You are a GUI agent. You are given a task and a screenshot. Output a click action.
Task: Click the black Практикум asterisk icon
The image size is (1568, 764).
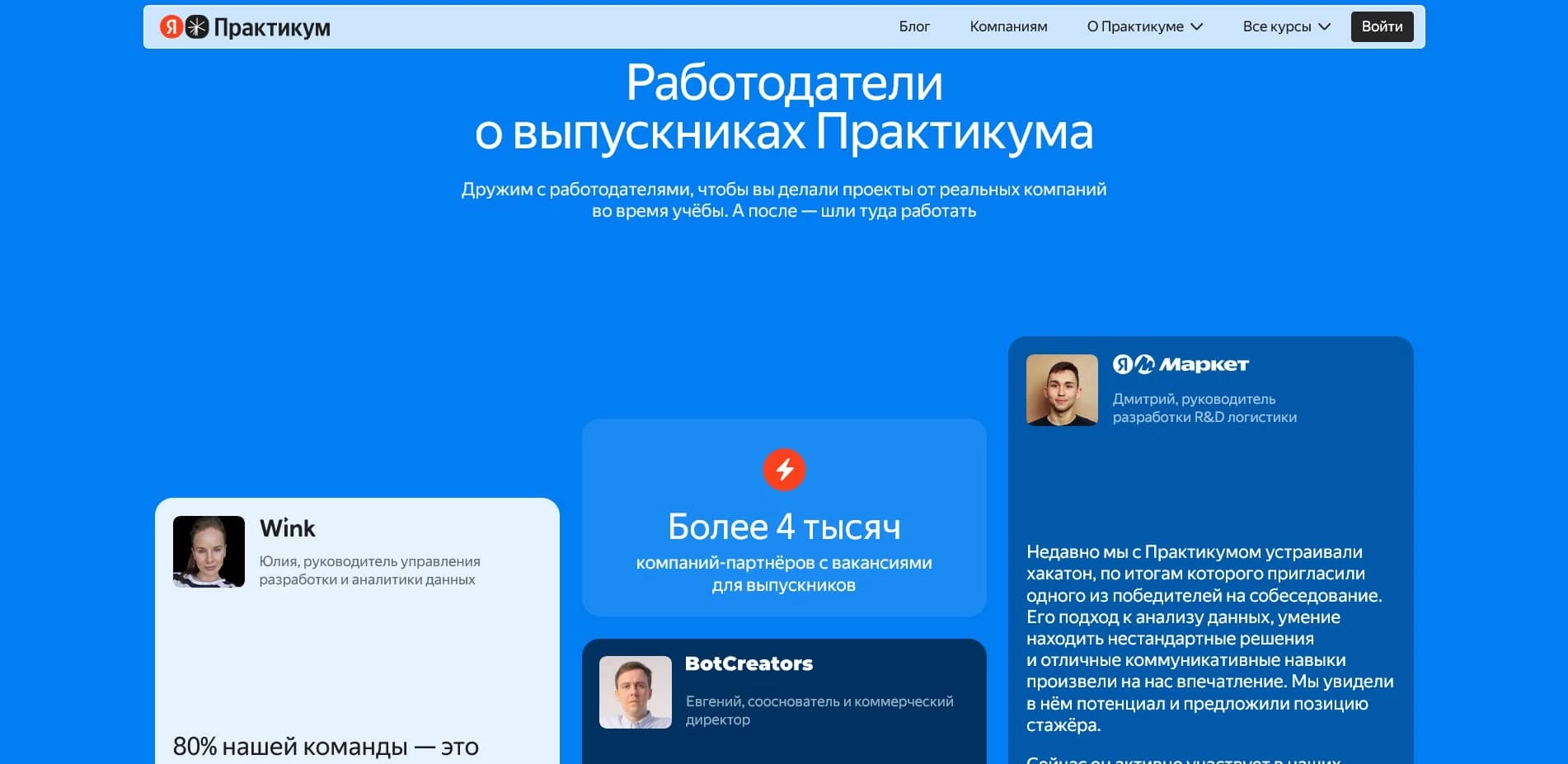(195, 26)
